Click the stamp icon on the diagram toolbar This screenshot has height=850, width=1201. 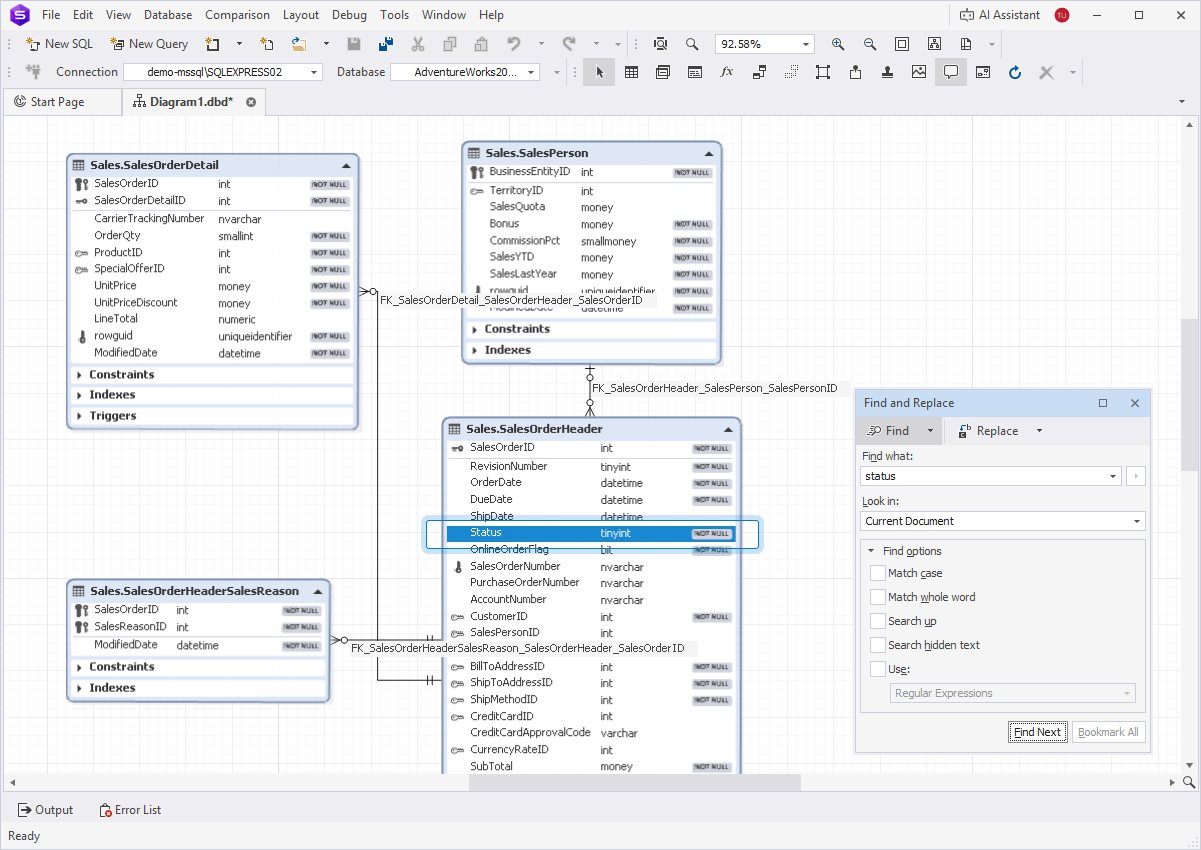click(887, 72)
